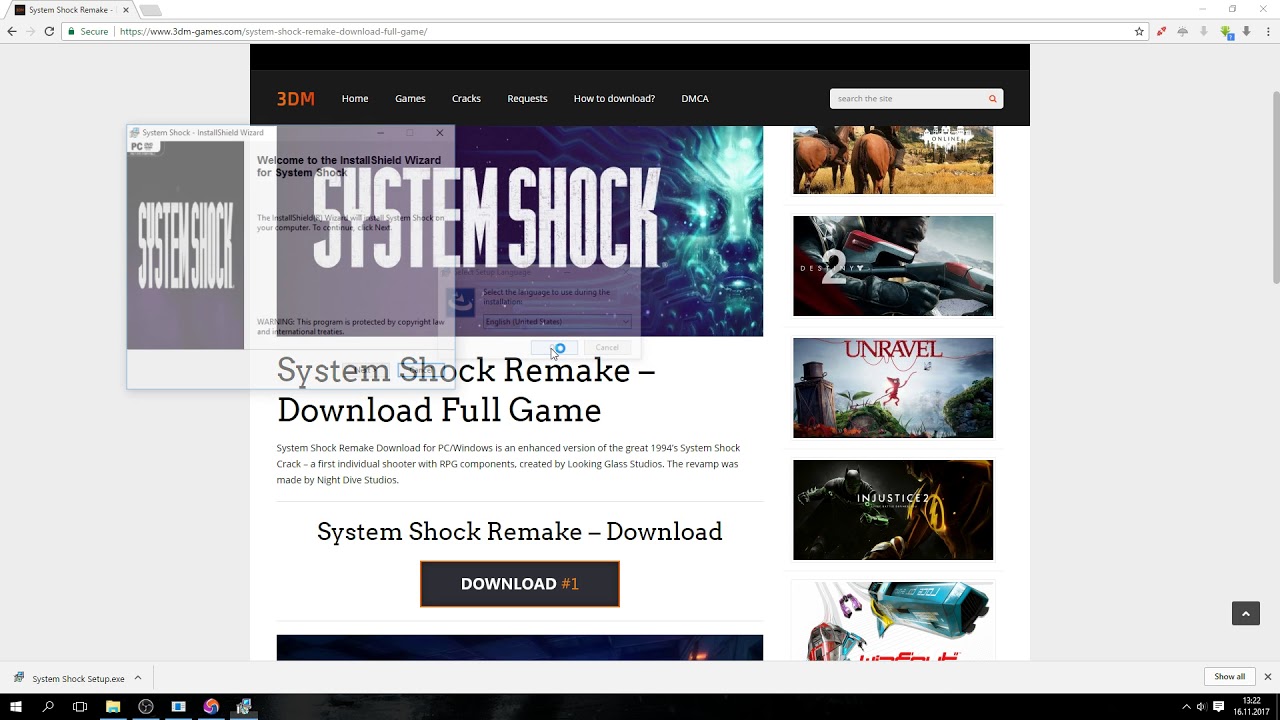Open OBS Studio from the taskbar
The image size is (1280, 720).
(146, 707)
